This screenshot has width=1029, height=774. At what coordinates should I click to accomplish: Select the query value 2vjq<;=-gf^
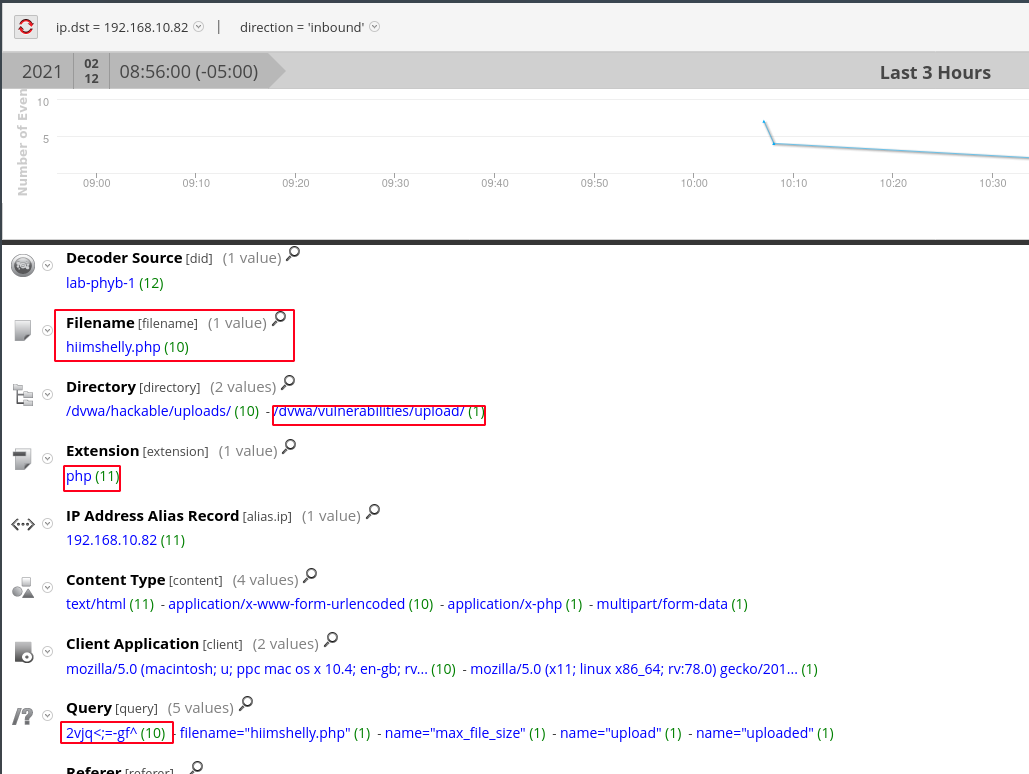click(100, 732)
